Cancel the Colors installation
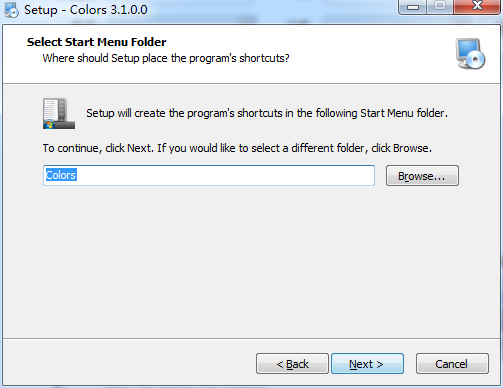Image resolution: width=503 pixels, height=388 pixels. 452,364
